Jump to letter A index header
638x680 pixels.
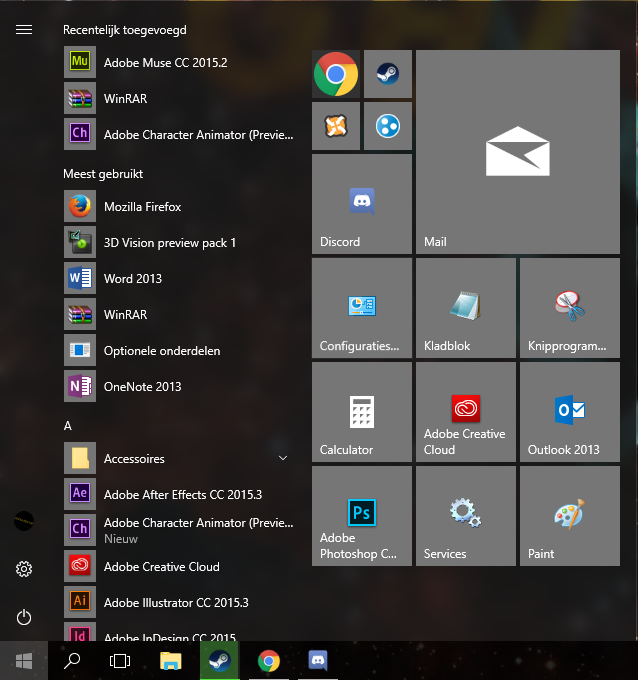coord(68,426)
